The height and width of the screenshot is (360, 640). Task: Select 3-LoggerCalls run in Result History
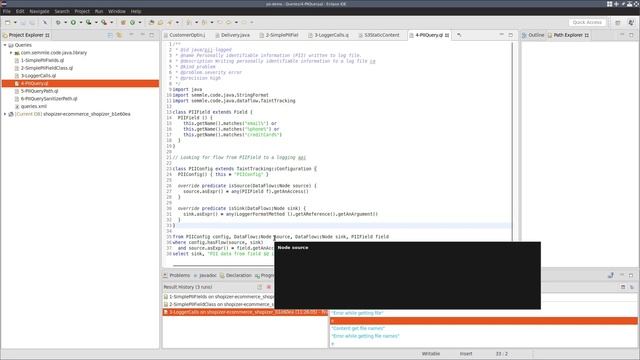click(x=245, y=312)
